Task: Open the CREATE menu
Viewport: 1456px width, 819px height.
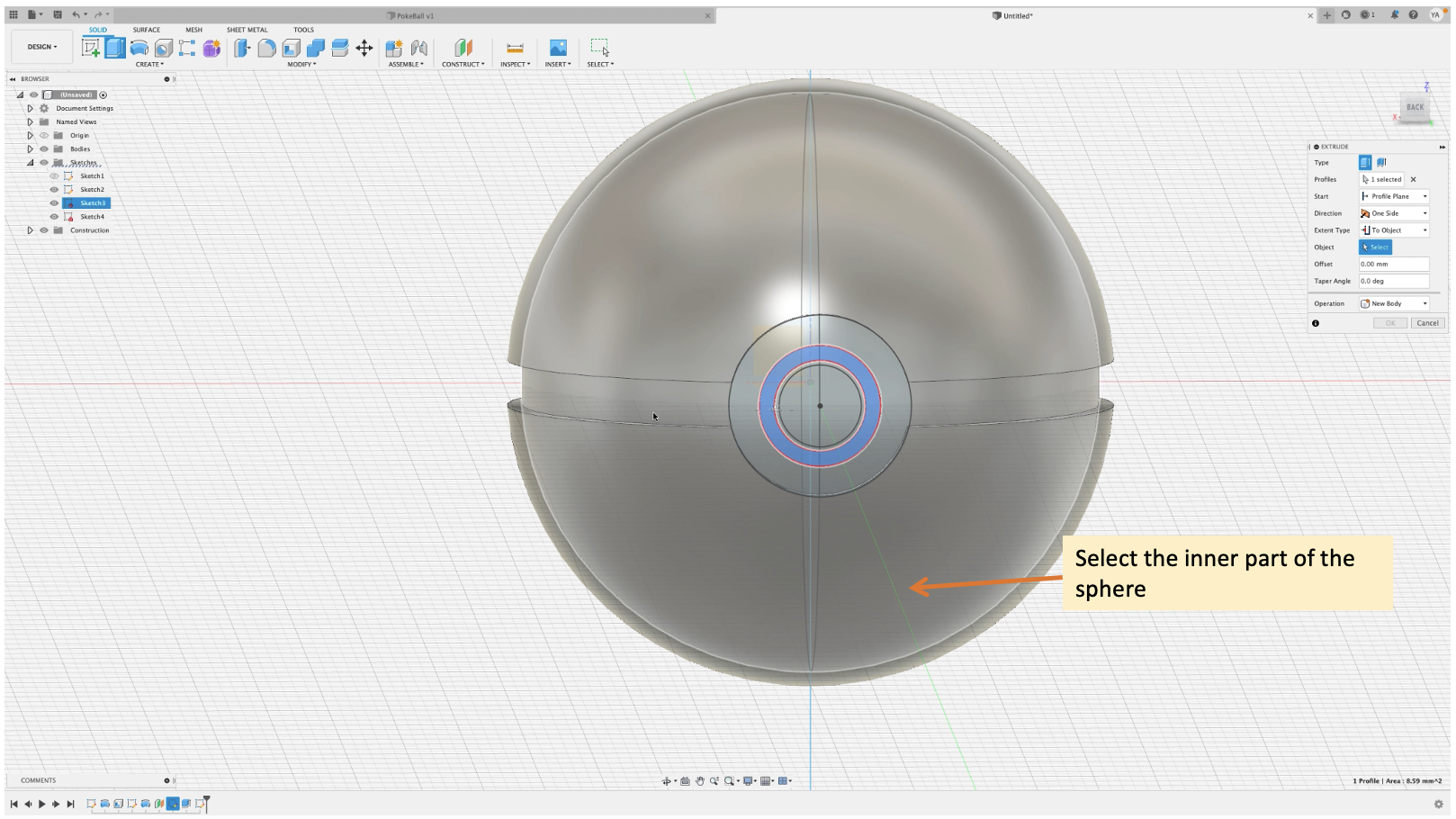Action: click(x=149, y=65)
